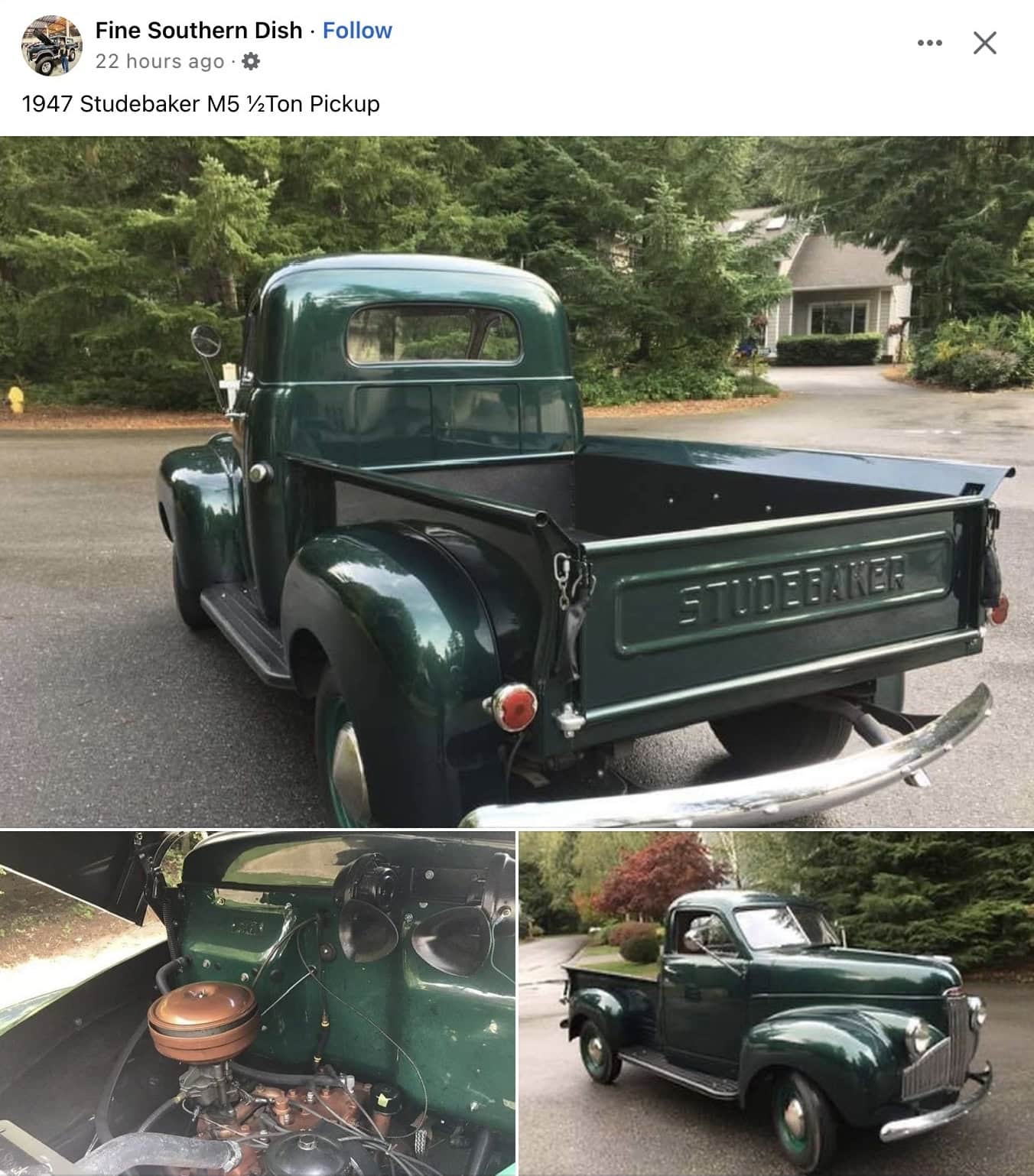Click the Studebaker tailgate lettering in photo
Image resolution: width=1034 pixels, height=1176 pixels.
pos(793,587)
